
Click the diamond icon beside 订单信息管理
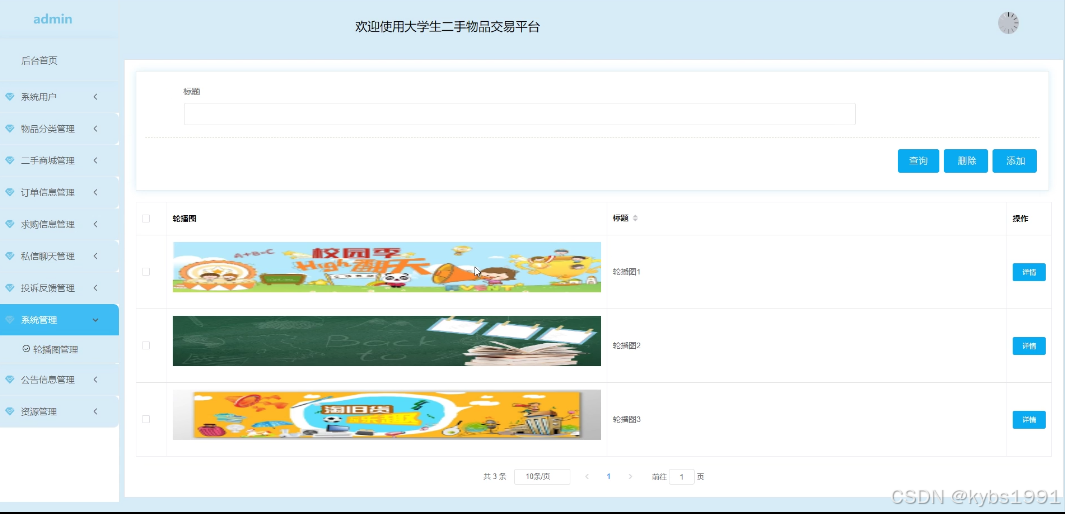coord(10,193)
